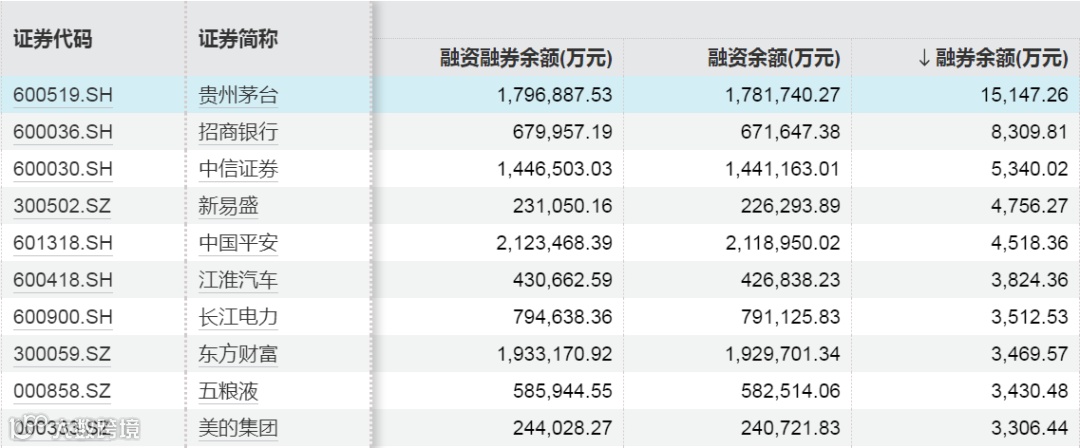Open the 东方财富 stock name link
This screenshot has width=1080, height=448.
[238, 354]
